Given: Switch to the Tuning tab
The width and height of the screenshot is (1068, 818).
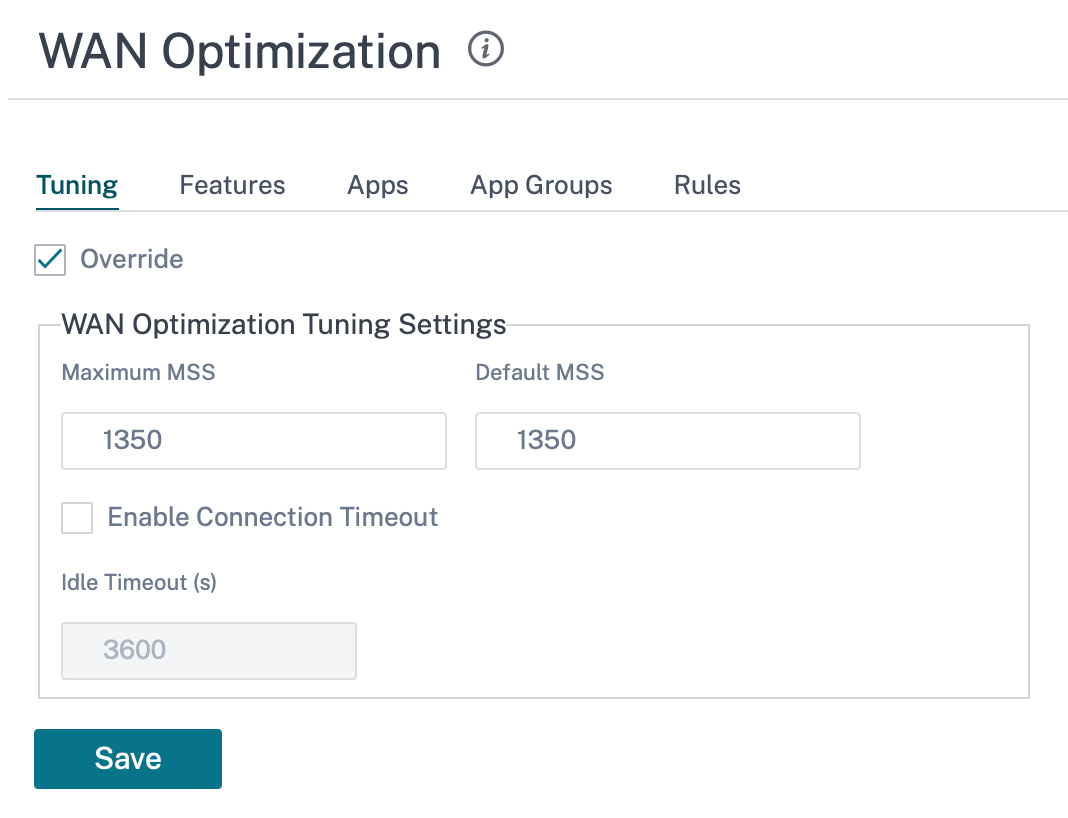Looking at the screenshot, I should click(77, 185).
